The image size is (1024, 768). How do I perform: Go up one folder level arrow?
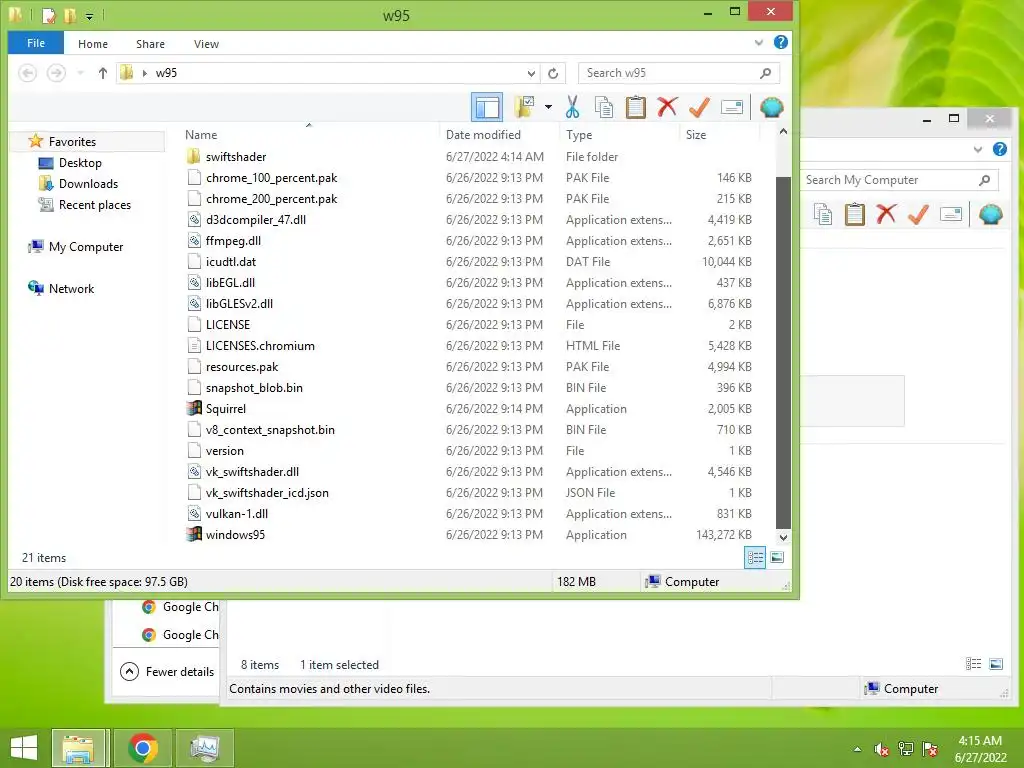pyautogui.click(x=103, y=73)
